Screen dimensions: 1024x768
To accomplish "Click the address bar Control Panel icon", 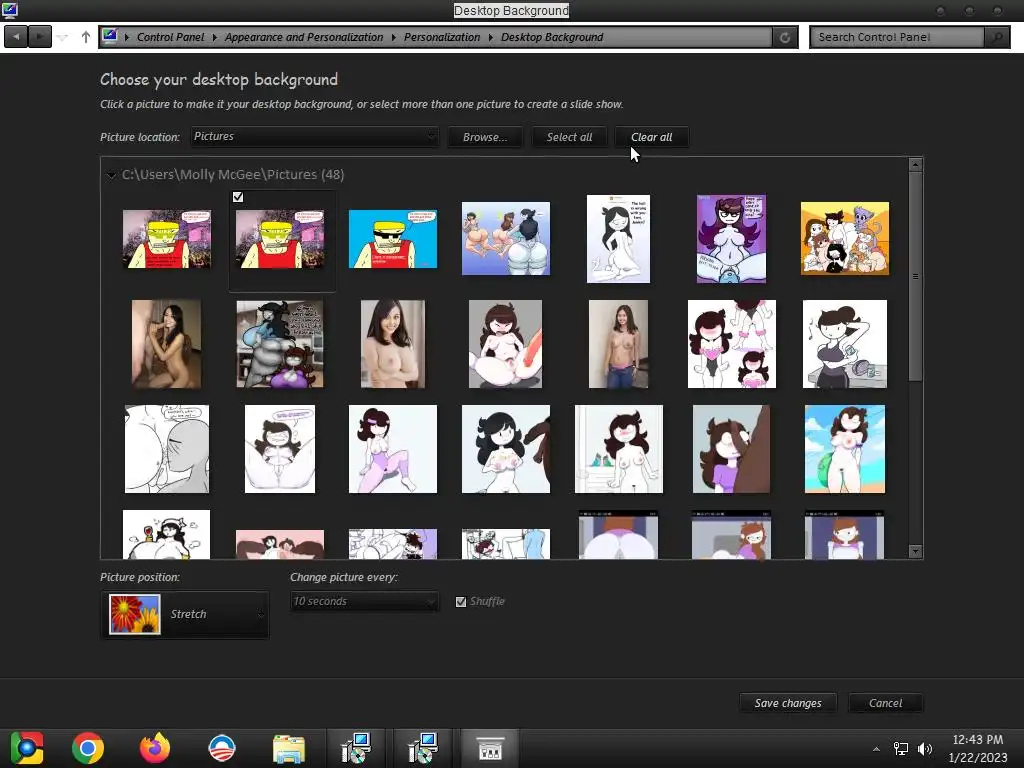I will [x=110, y=36].
